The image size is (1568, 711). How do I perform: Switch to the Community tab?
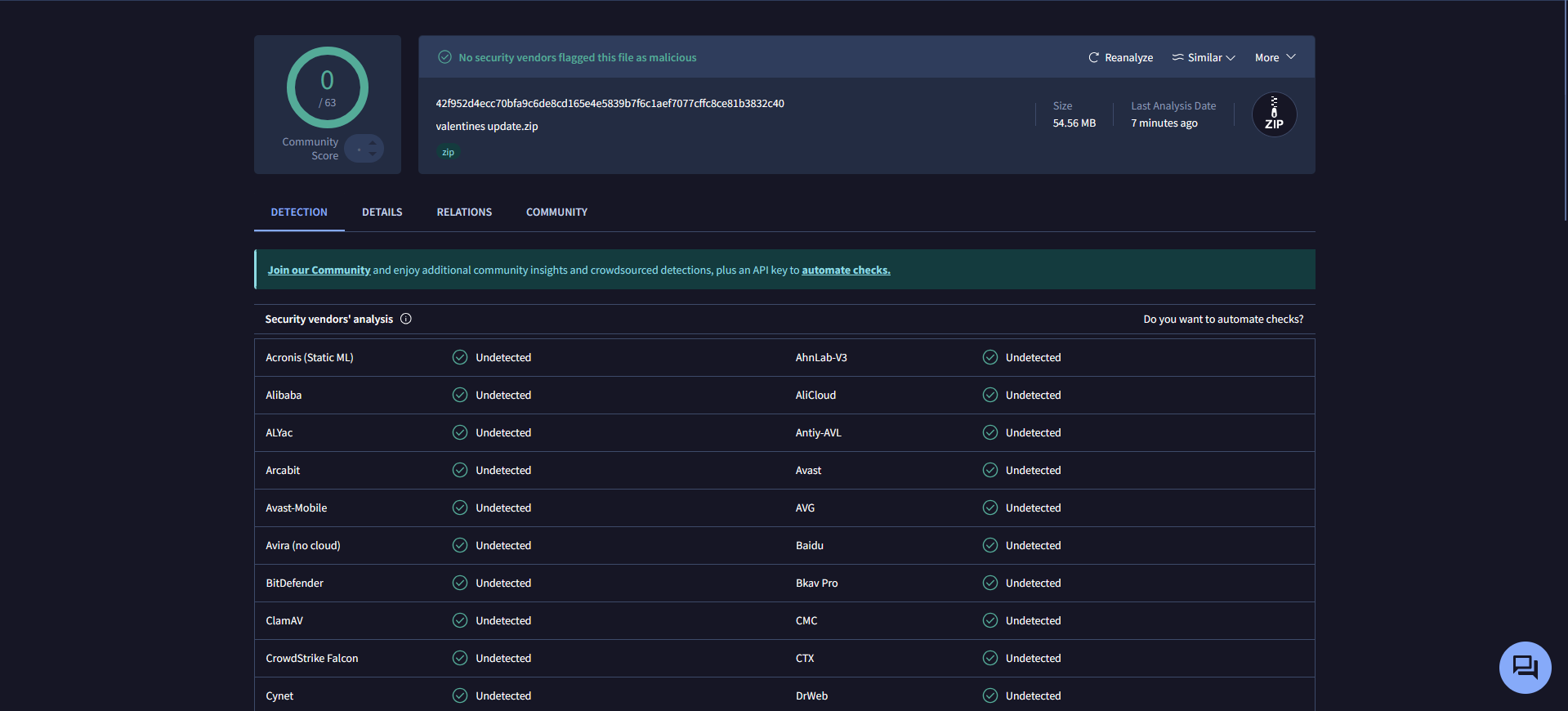556,212
